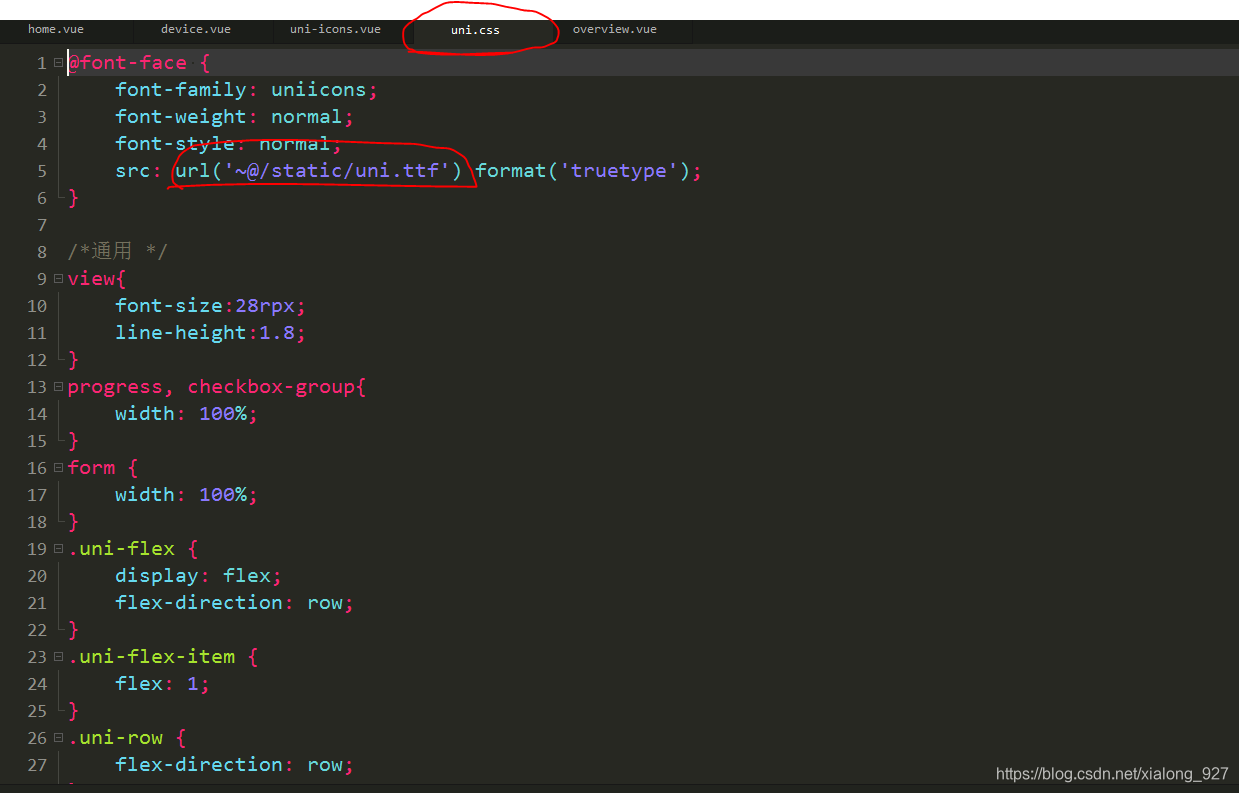
Task: Click the 'line-height:1.8;' line
Action: point(211,333)
